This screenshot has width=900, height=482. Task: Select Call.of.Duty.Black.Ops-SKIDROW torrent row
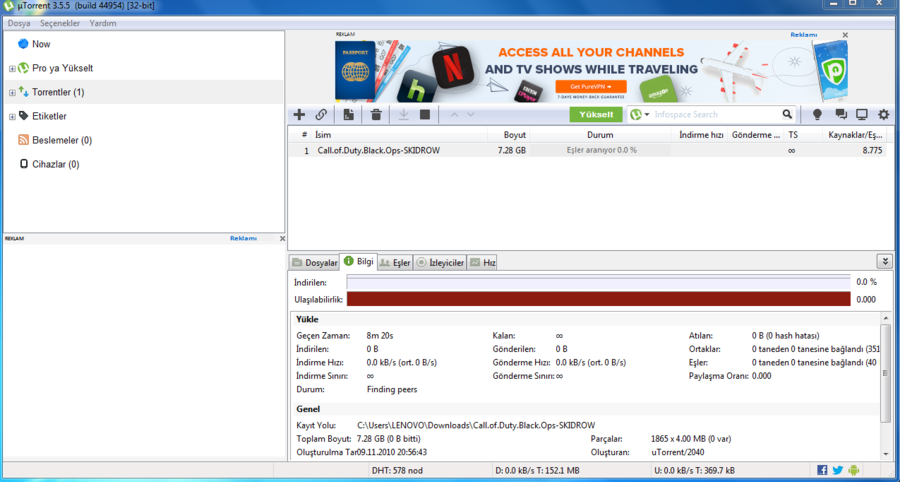(587, 150)
